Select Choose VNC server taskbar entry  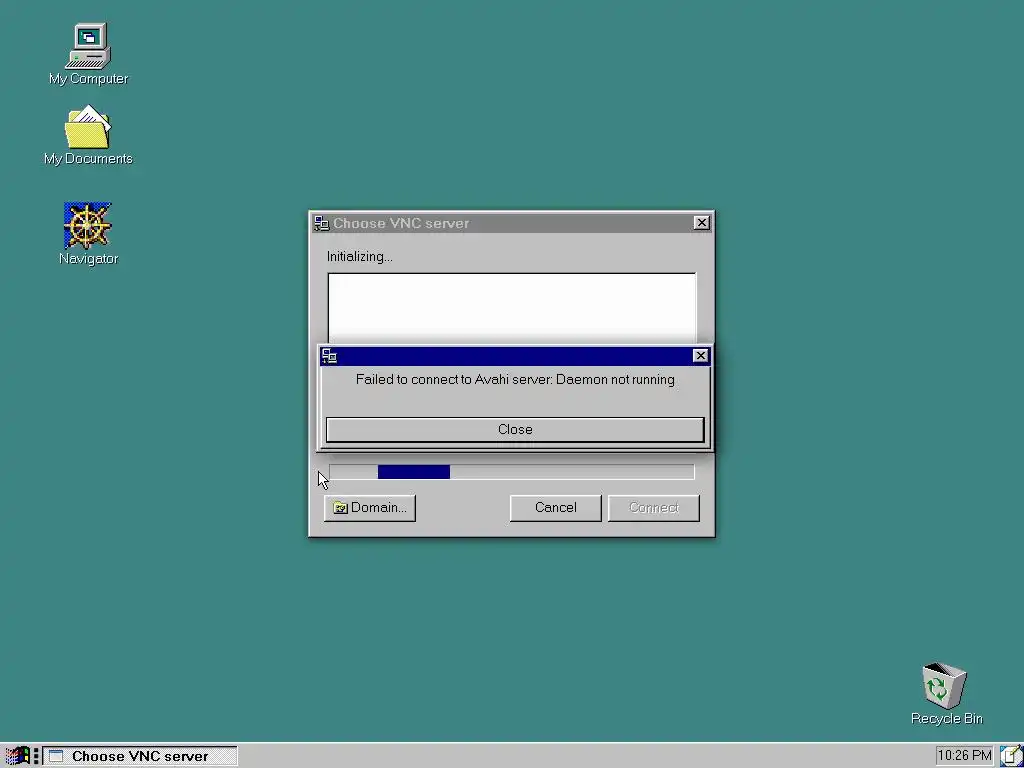(140, 756)
